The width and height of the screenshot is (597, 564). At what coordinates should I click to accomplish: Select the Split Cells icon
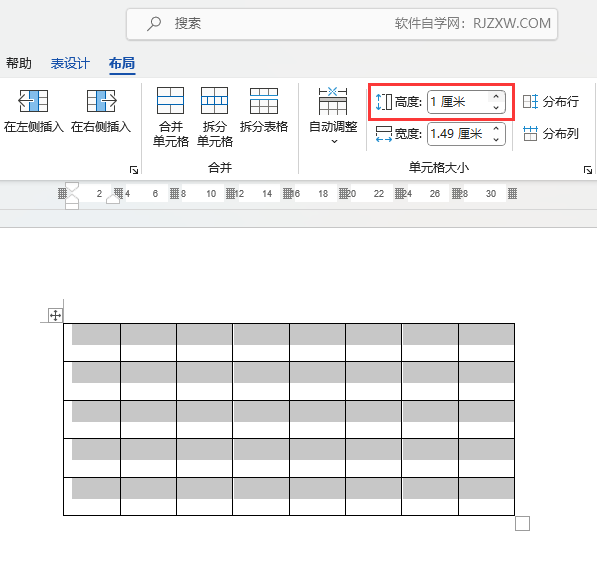(x=214, y=101)
